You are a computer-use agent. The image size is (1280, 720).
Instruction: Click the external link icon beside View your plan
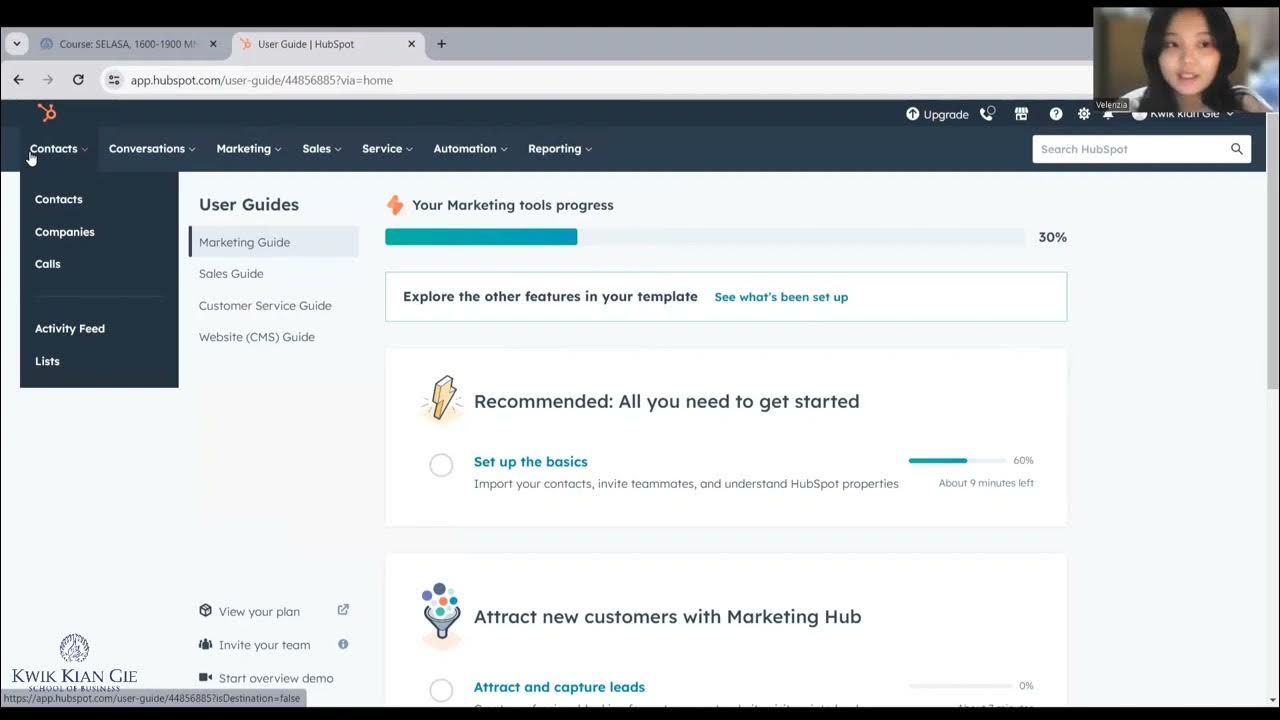pyautogui.click(x=343, y=610)
